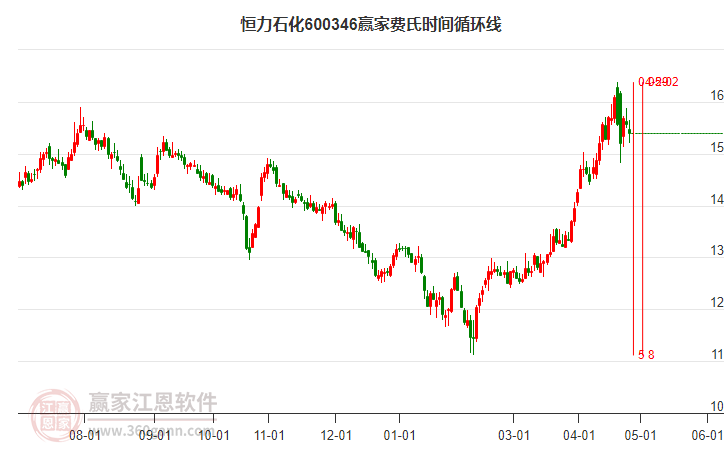Click the red overlapping date label at top
This screenshot has height=450, width=726.
(659, 82)
